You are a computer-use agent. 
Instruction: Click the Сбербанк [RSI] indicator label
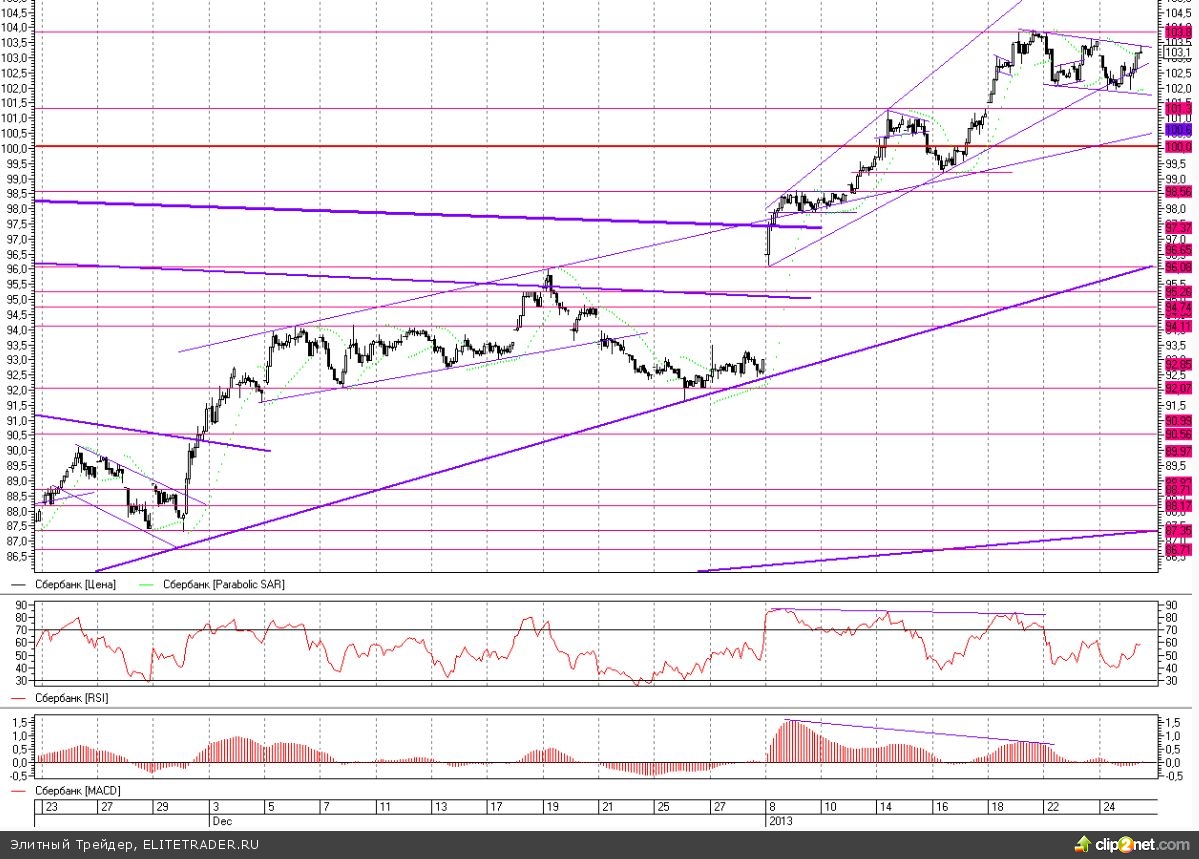click(71, 697)
